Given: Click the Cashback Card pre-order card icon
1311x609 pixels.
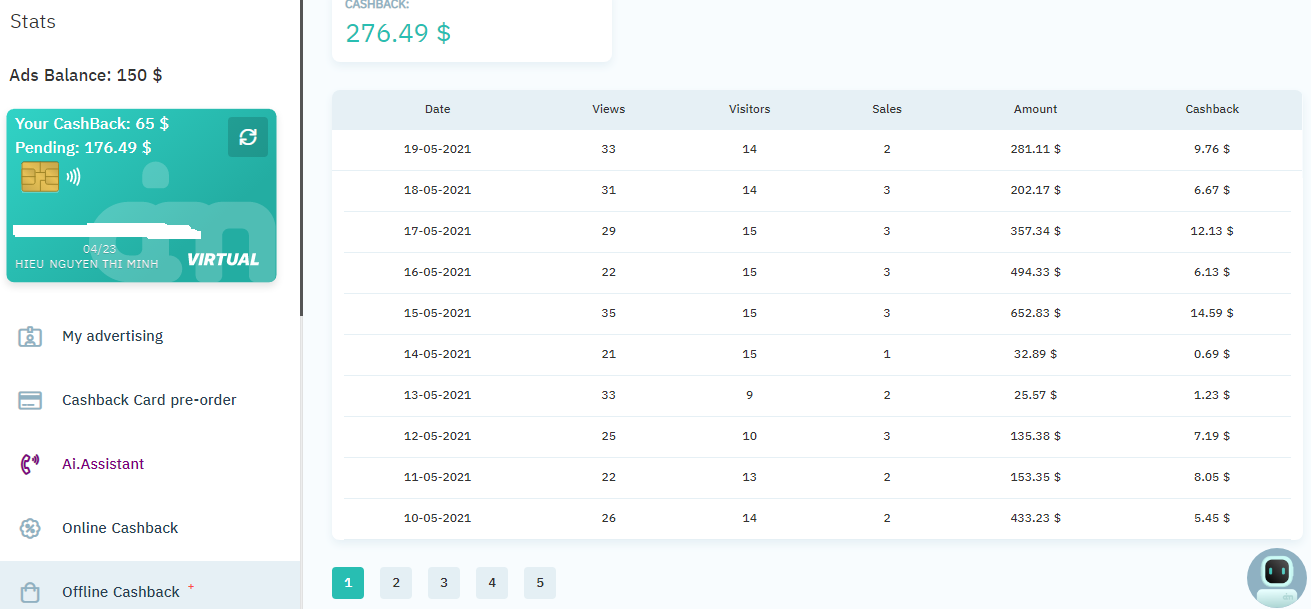Looking at the screenshot, I should (x=30, y=401).
